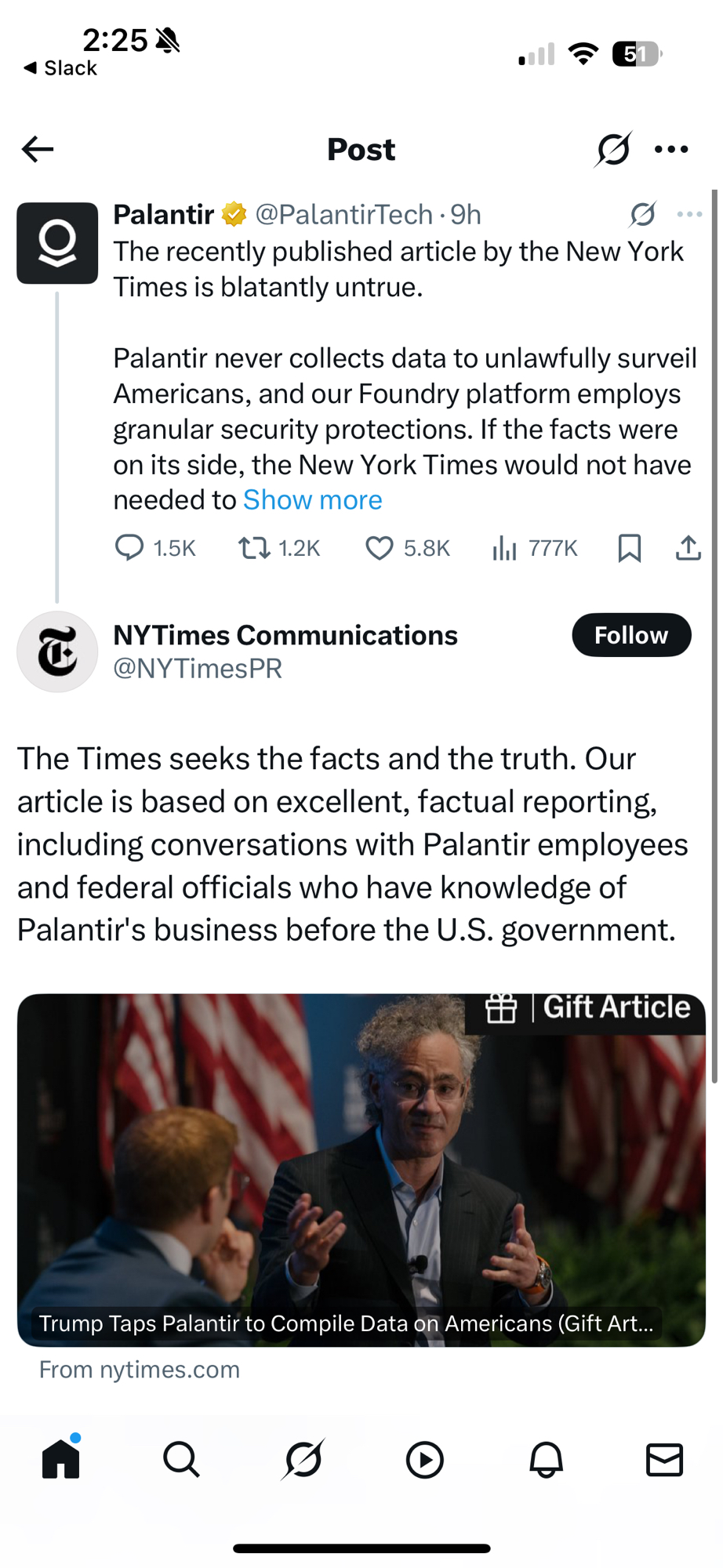Repost Palantir's post
The width and height of the screenshot is (723, 1568).
coord(255,548)
